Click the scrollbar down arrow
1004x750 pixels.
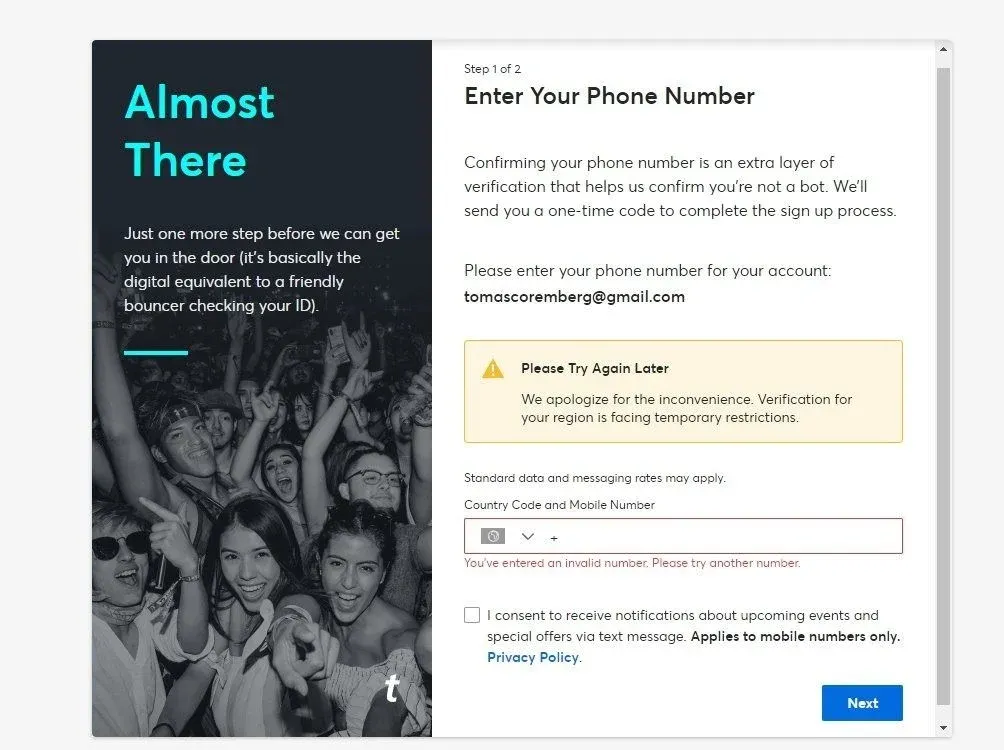pos(943,727)
